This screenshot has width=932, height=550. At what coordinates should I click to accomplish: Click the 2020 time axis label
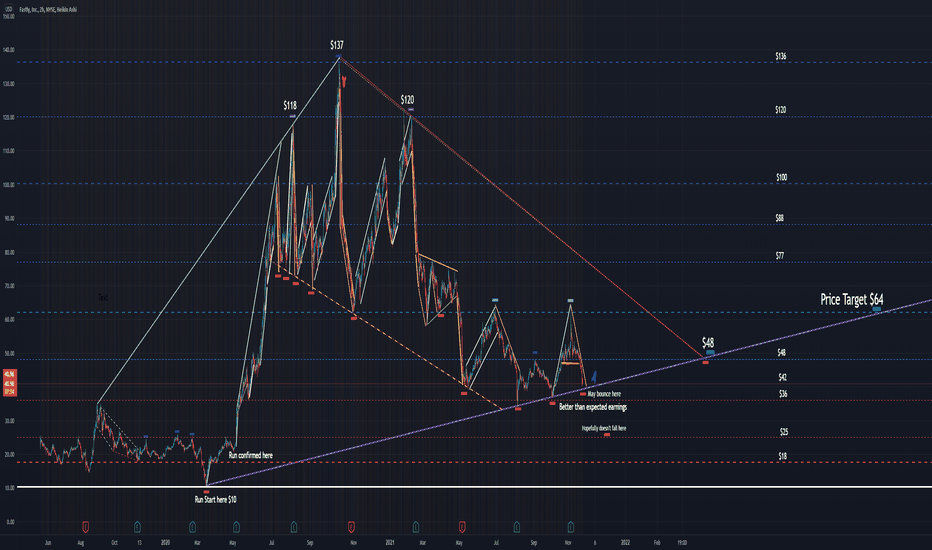(165, 542)
